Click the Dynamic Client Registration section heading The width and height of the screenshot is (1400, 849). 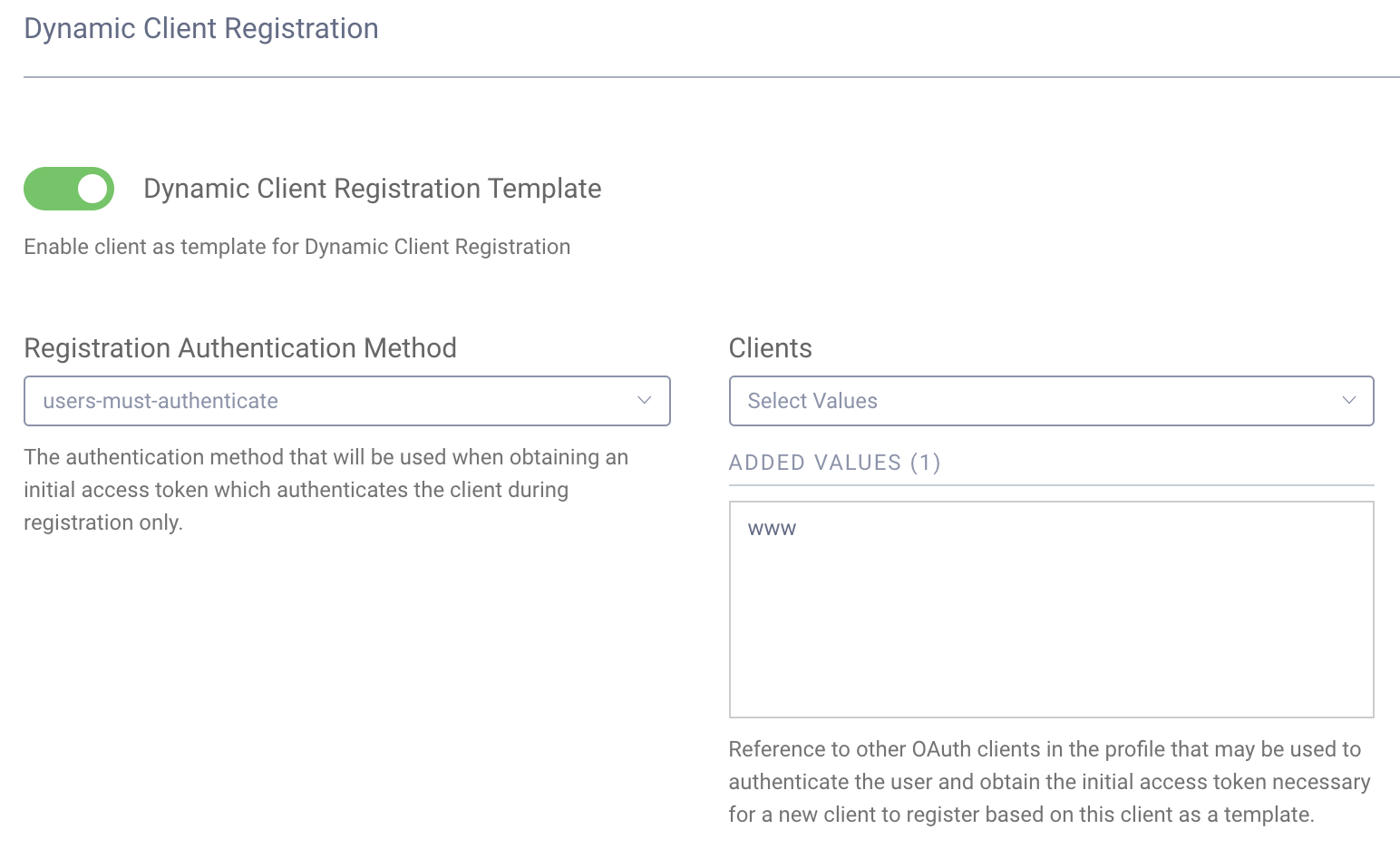pyautogui.click(x=201, y=28)
